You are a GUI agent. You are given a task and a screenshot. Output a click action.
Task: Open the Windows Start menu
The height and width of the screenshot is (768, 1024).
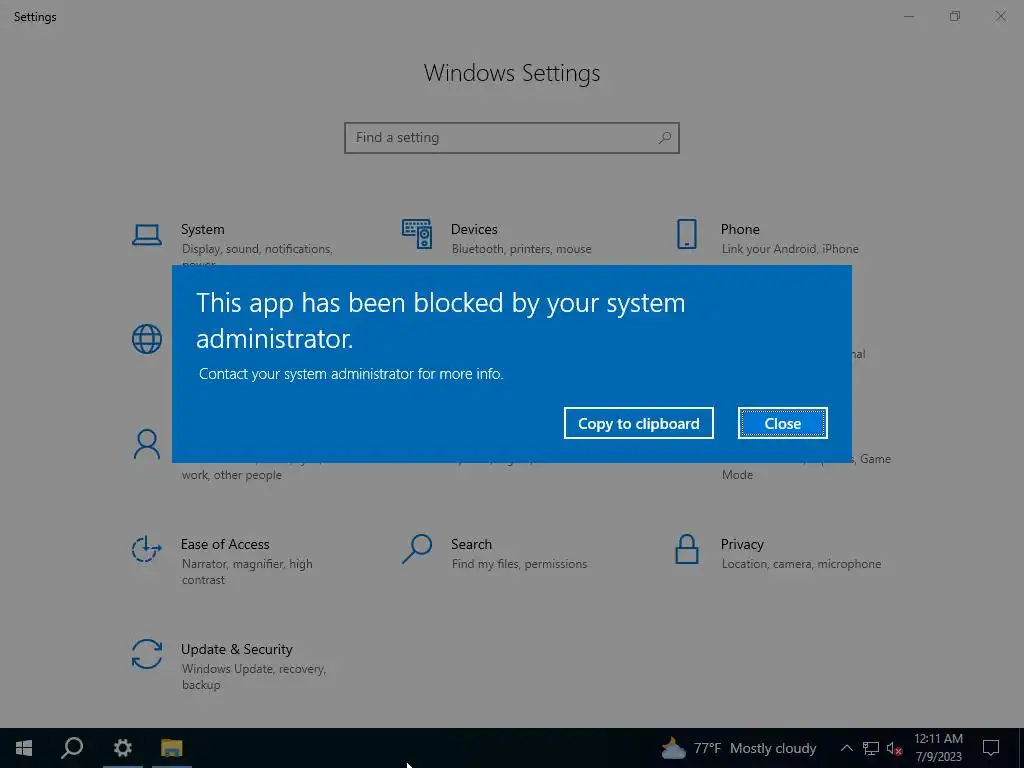24,748
